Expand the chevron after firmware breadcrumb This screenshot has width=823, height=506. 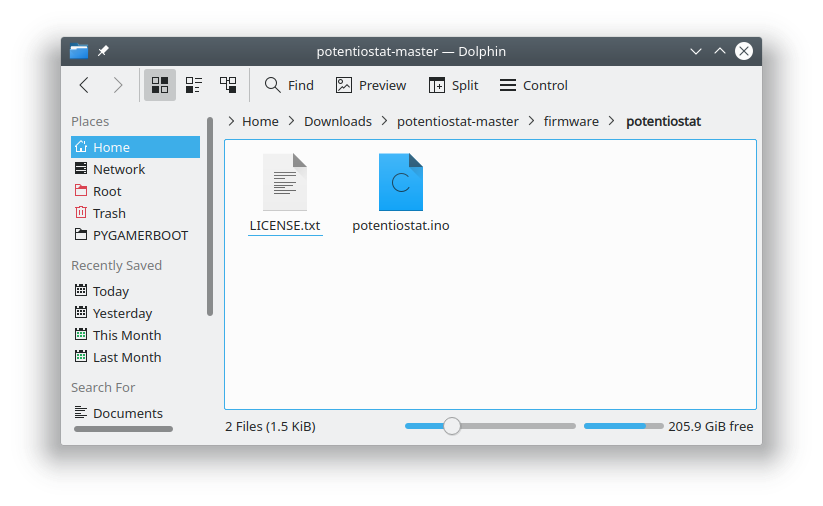(611, 121)
